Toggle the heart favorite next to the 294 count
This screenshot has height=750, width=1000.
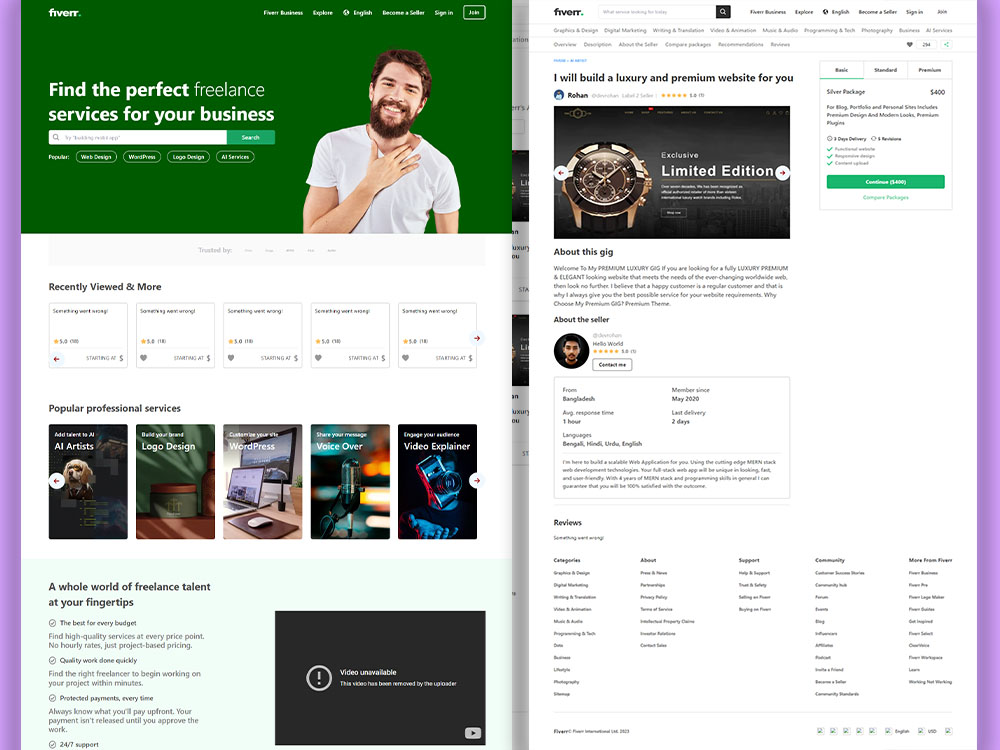(911, 44)
